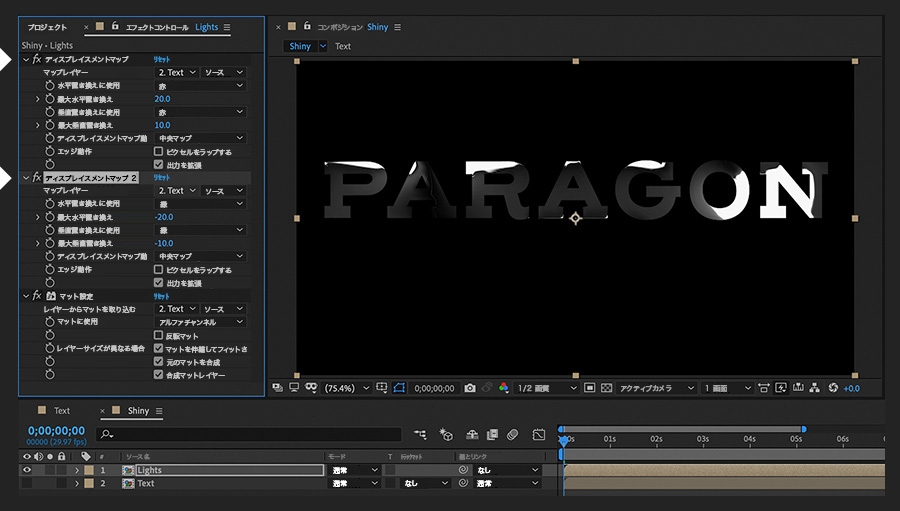Viewport: 900px width, 511px height.
Task: Open the 1 画面 view layout dropdown
Action: tap(727, 388)
